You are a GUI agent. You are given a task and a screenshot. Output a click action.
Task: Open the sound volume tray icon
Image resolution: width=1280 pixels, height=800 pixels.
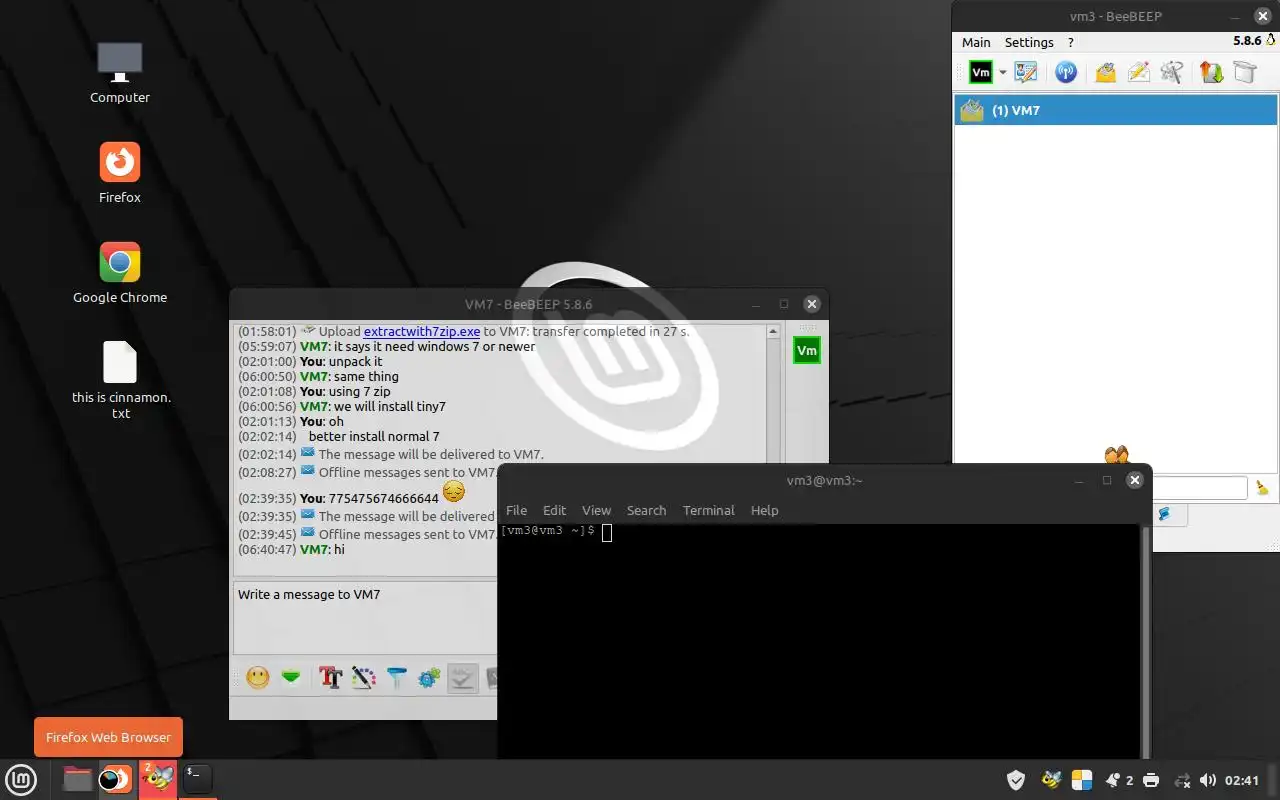(x=1208, y=780)
